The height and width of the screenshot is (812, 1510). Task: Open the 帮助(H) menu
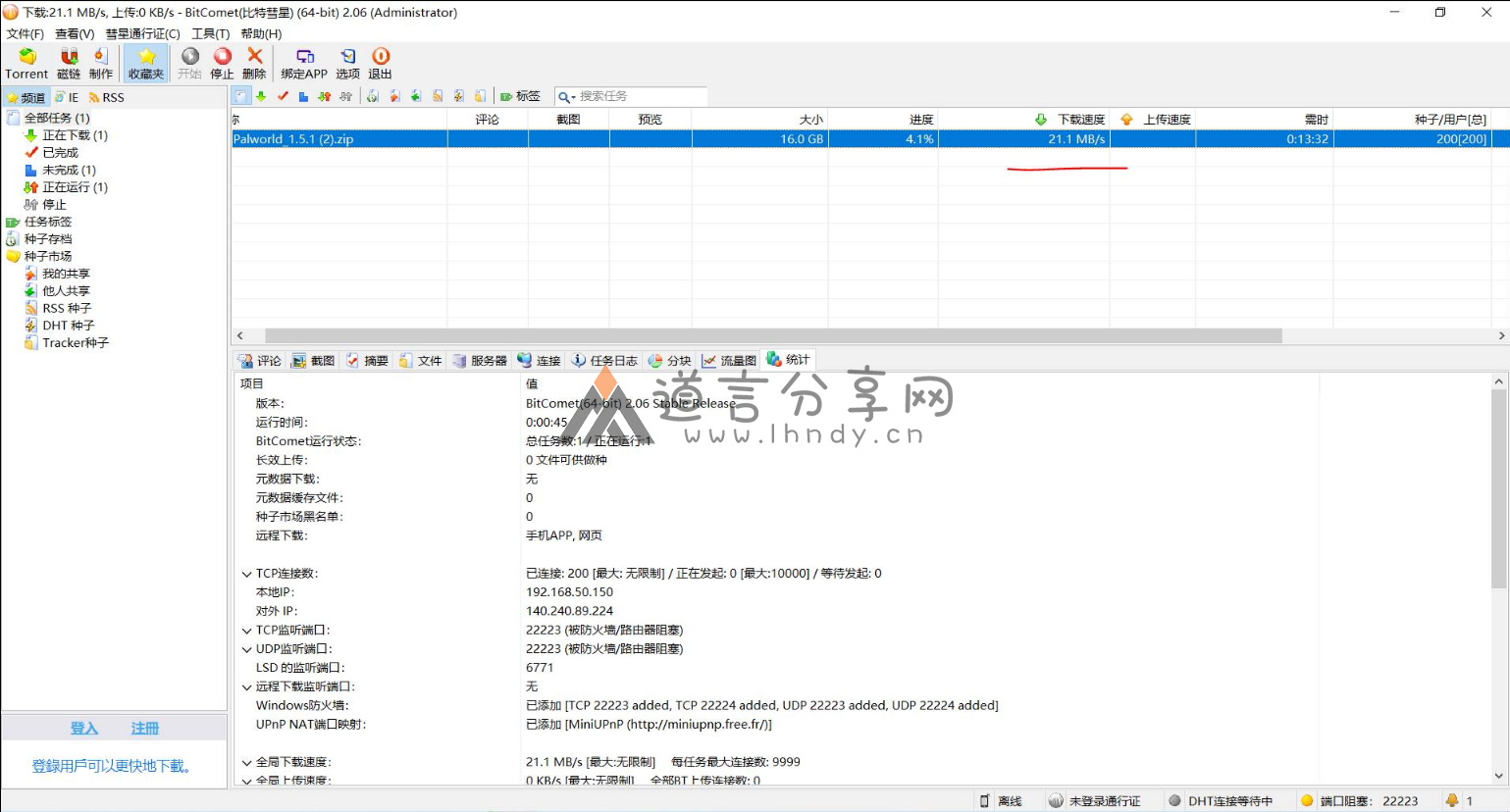click(x=261, y=33)
